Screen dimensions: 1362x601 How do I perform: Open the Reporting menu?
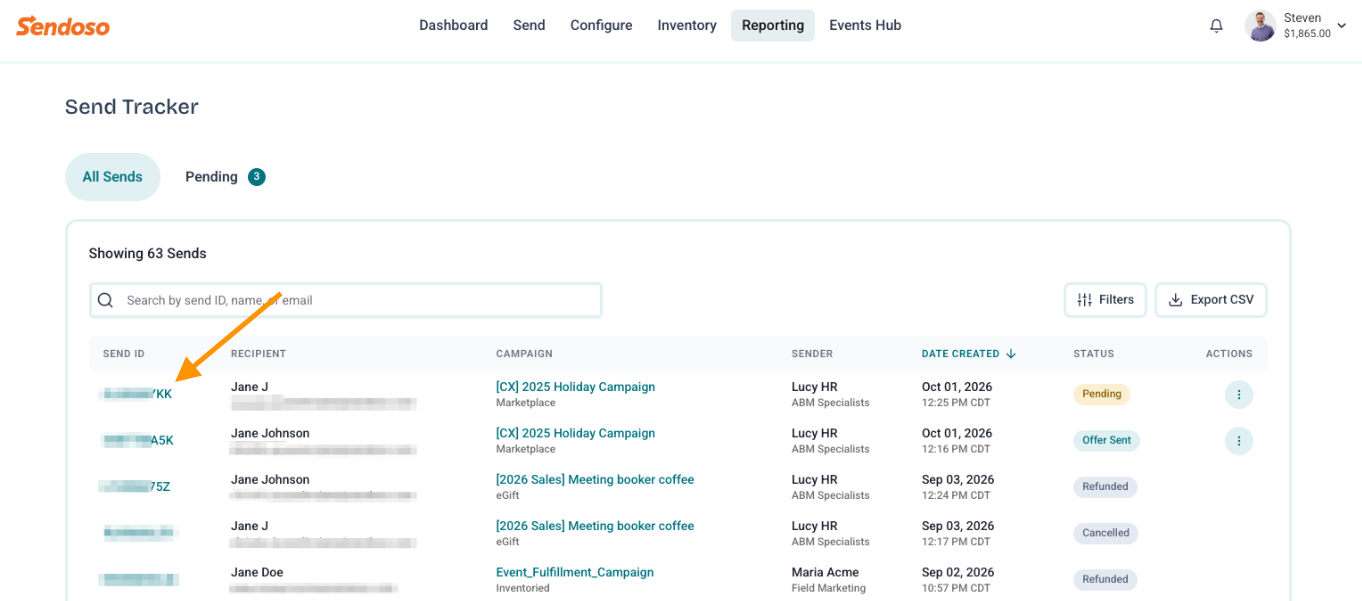tap(773, 26)
